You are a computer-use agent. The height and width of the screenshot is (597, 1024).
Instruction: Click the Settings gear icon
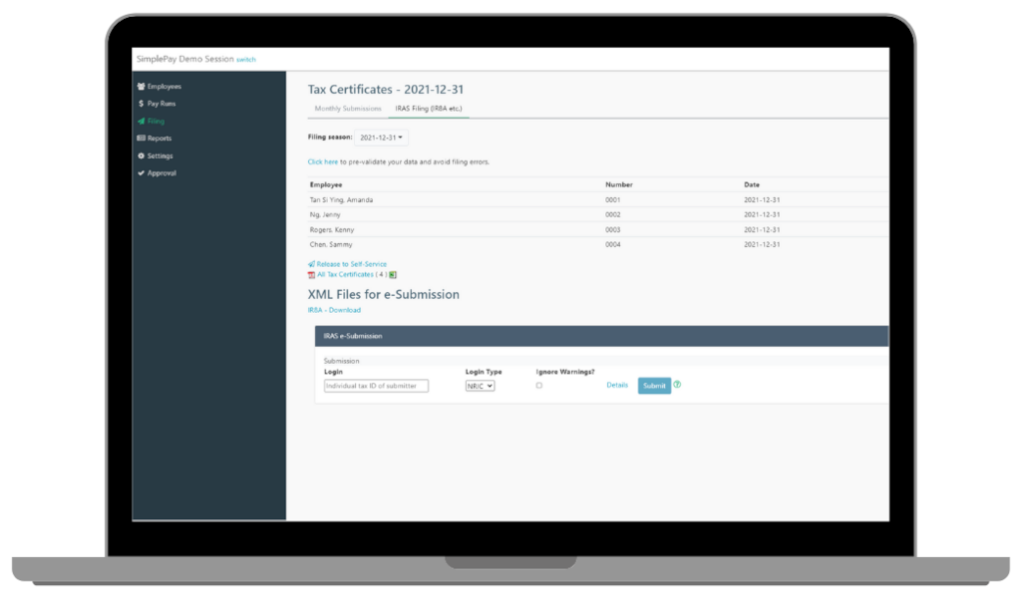pos(140,156)
